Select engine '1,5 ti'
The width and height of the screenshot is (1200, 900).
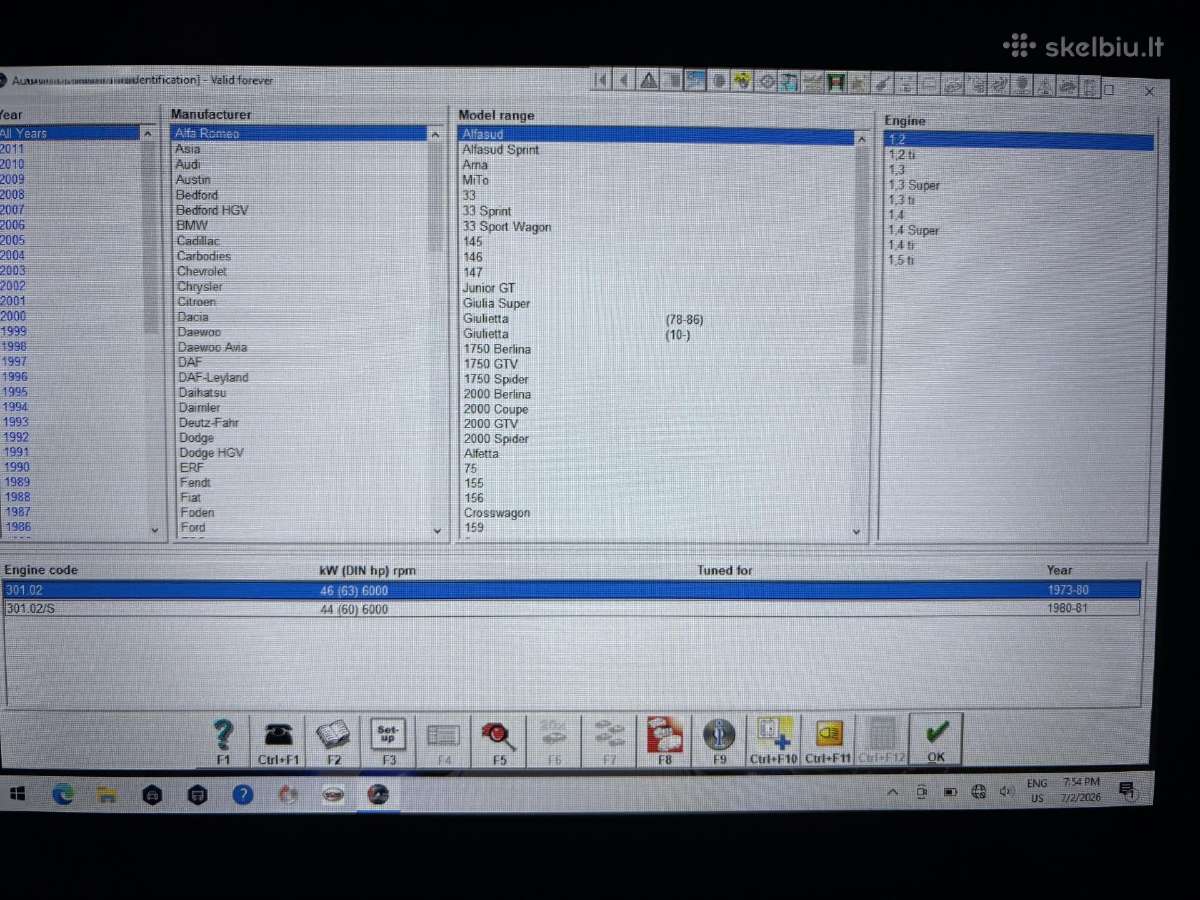[x=901, y=260]
